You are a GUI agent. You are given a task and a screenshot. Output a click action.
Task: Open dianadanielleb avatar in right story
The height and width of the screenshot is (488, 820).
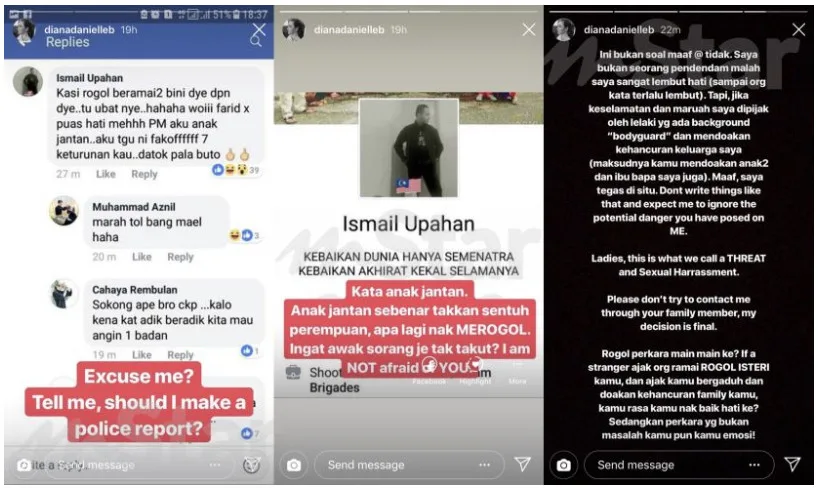click(564, 30)
